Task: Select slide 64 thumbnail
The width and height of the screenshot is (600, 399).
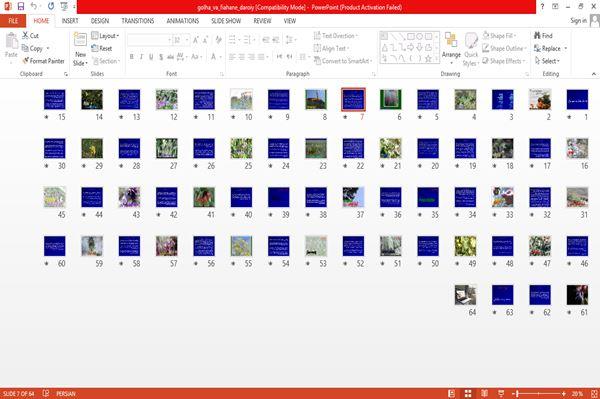Action: tap(465, 295)
